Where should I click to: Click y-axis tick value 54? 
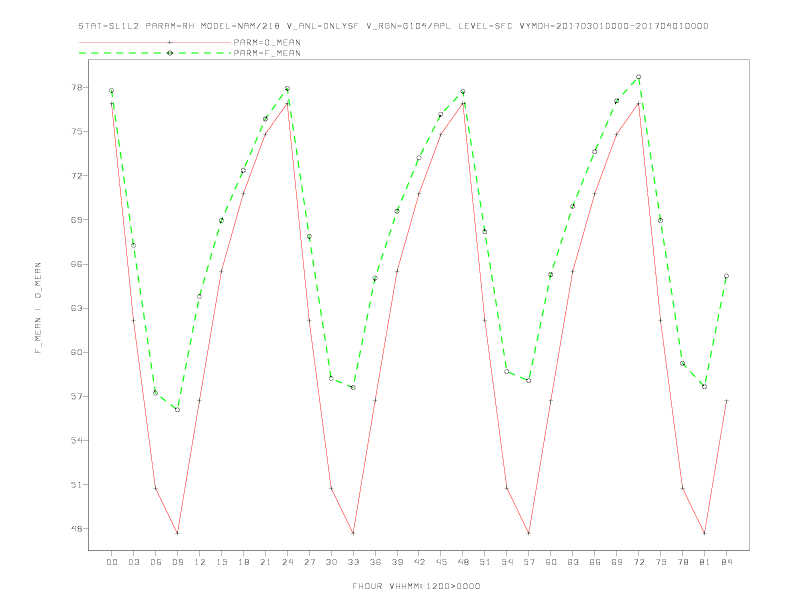point(77,440)
